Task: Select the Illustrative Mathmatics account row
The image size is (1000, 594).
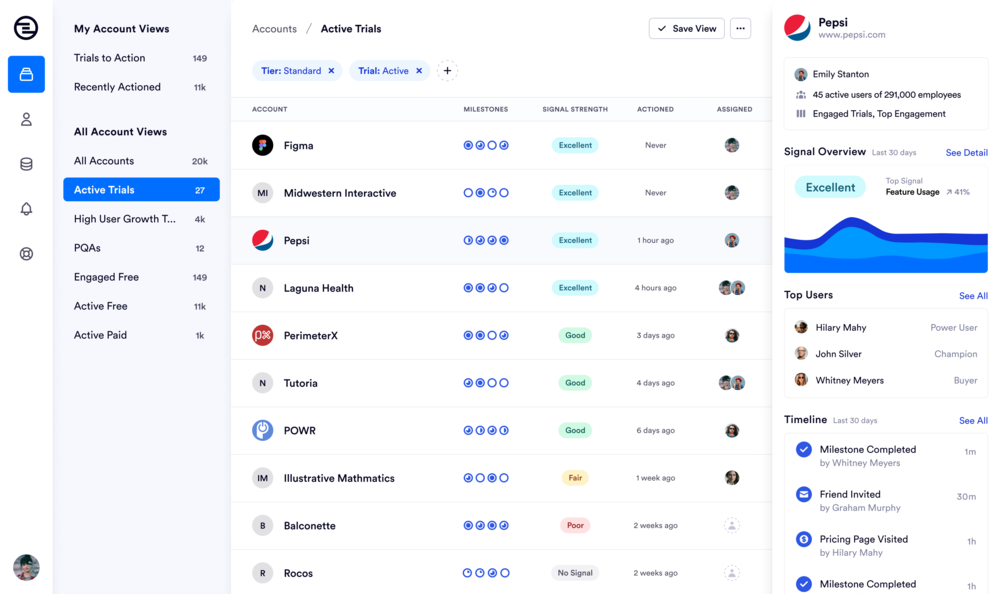Action: pos(501,478)
